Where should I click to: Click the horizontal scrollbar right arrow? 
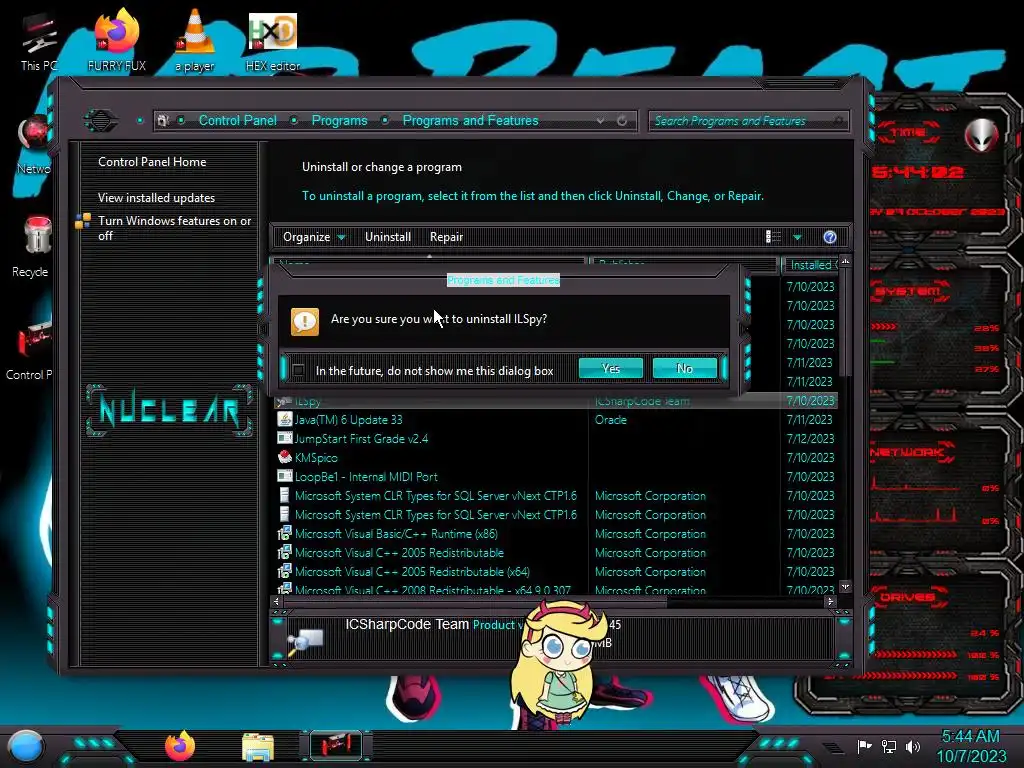click(x=830, y=601)
